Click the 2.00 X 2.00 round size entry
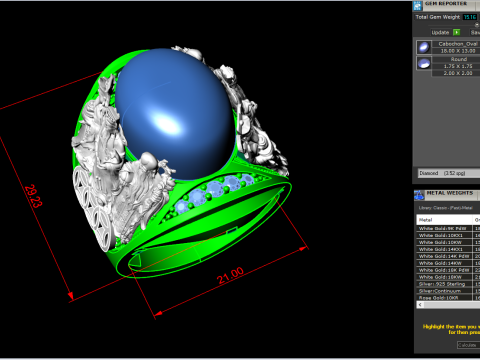Screen dimensions: 480x360 click(458, 73)
